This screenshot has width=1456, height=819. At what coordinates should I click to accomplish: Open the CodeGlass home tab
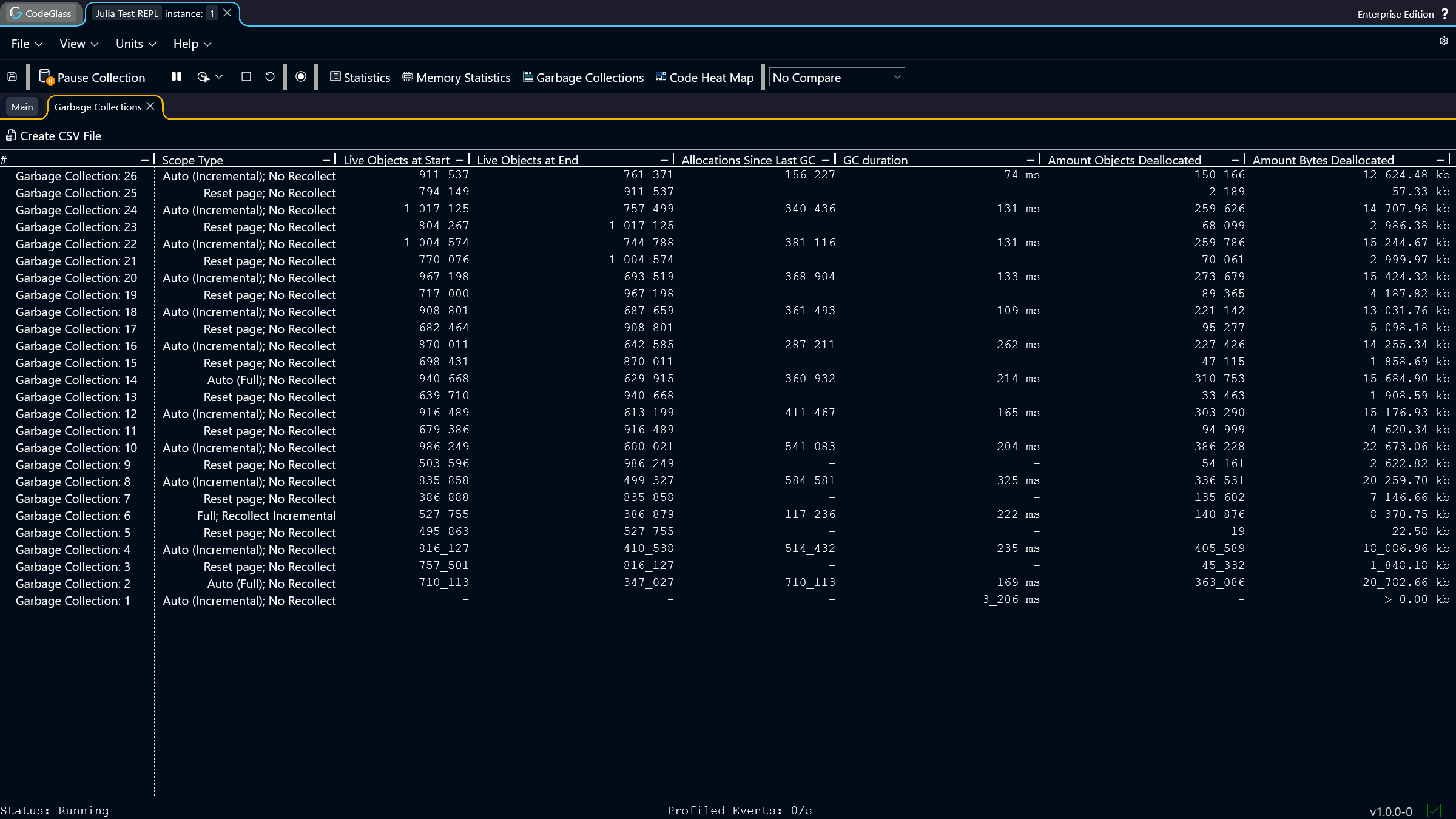pos(41,13)
